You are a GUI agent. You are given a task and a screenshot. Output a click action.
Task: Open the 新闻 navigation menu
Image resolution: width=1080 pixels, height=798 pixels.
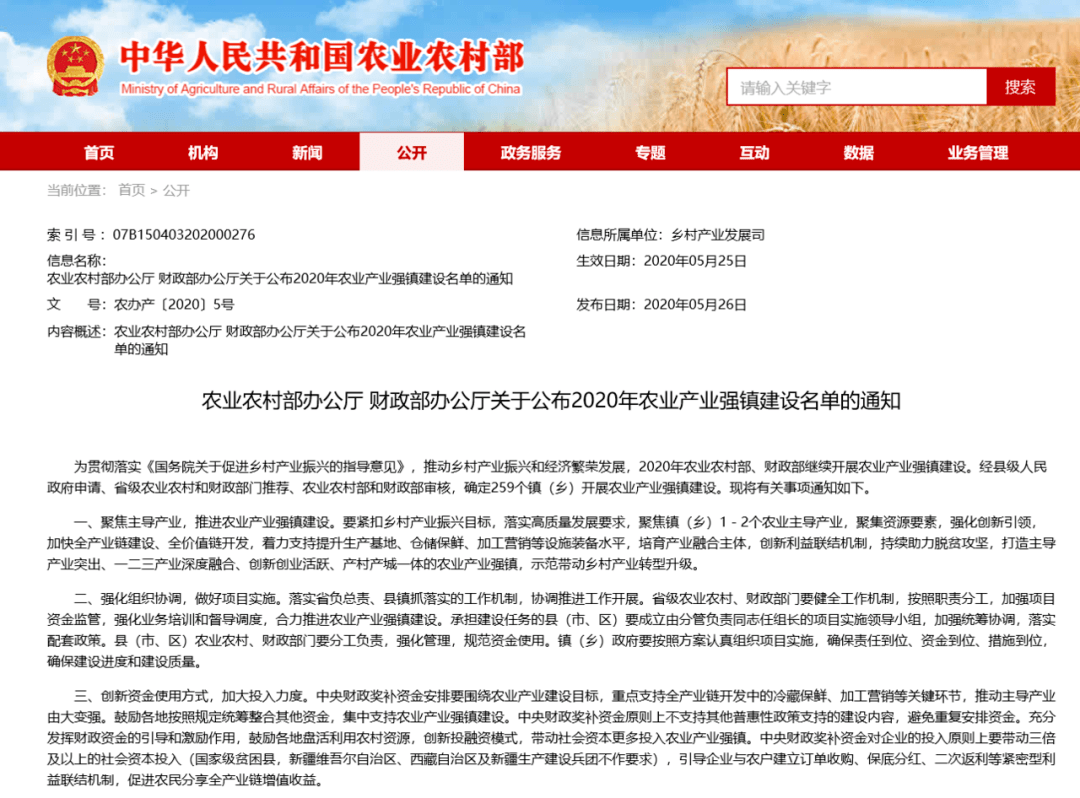tap(308, 151)
